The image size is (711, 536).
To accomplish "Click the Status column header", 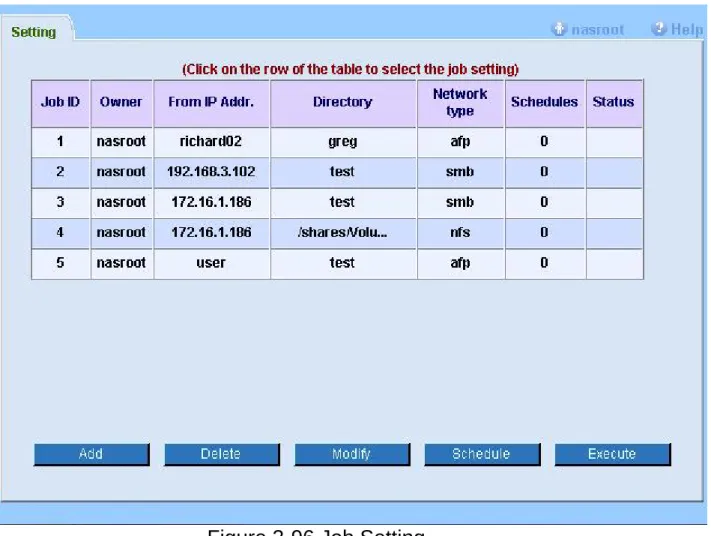I will click(614, 103).
